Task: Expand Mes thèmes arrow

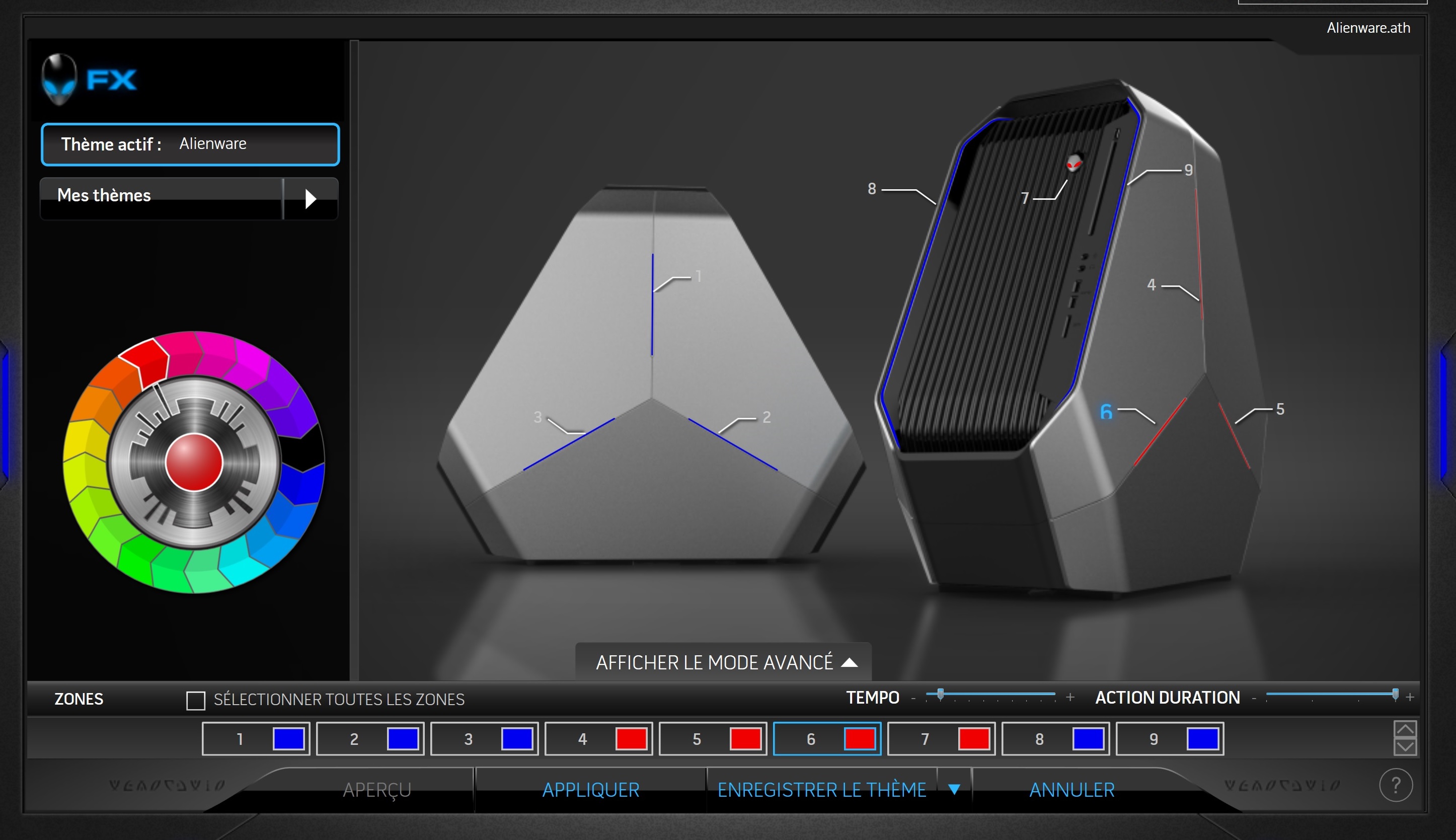Action: tap(311, 198)
